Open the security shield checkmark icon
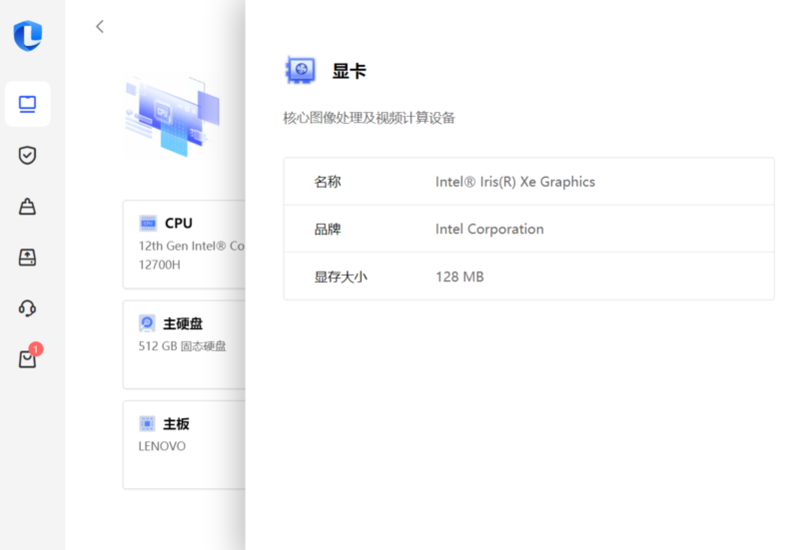This screenshot has width=799, height=550. [27, 155]
